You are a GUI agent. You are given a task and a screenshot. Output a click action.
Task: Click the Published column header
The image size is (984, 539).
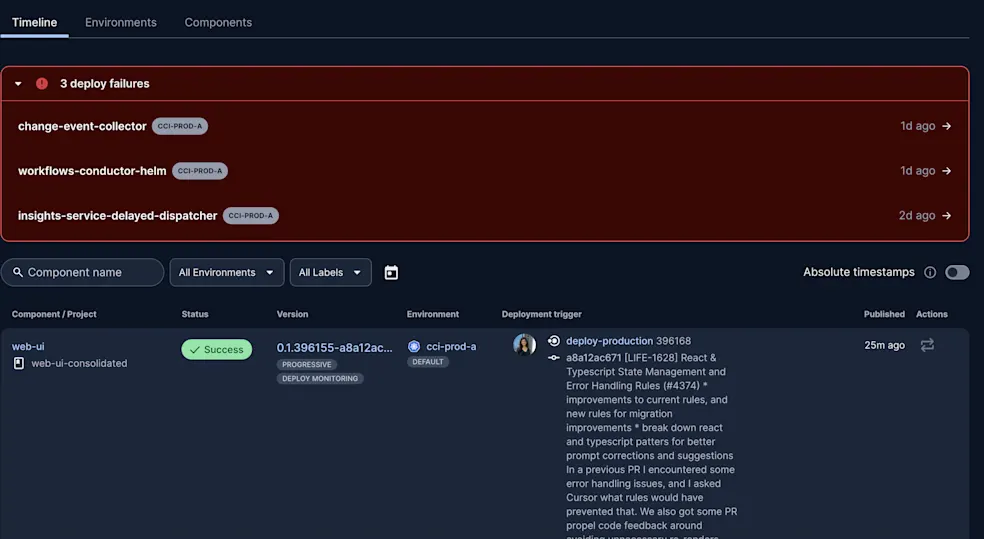click(884, 314)
